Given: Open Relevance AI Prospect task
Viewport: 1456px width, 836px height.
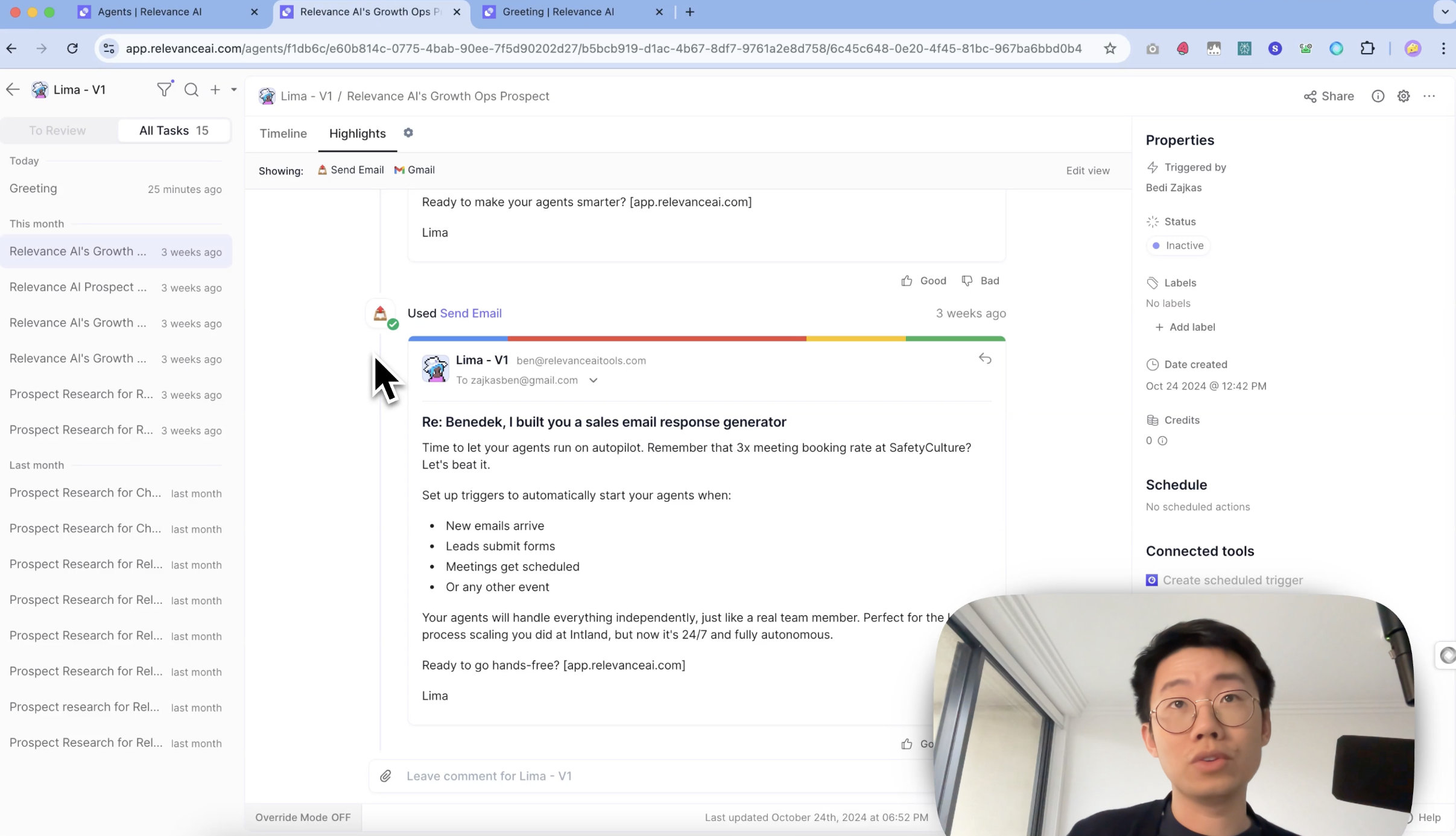Looking at the screenshot, I should (116, 287).
